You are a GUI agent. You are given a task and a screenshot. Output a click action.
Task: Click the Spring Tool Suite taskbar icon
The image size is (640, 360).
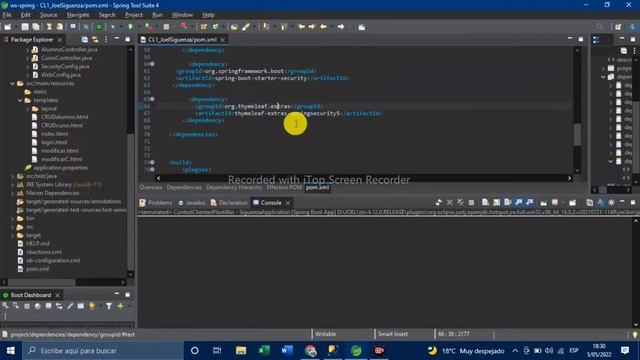356,351
